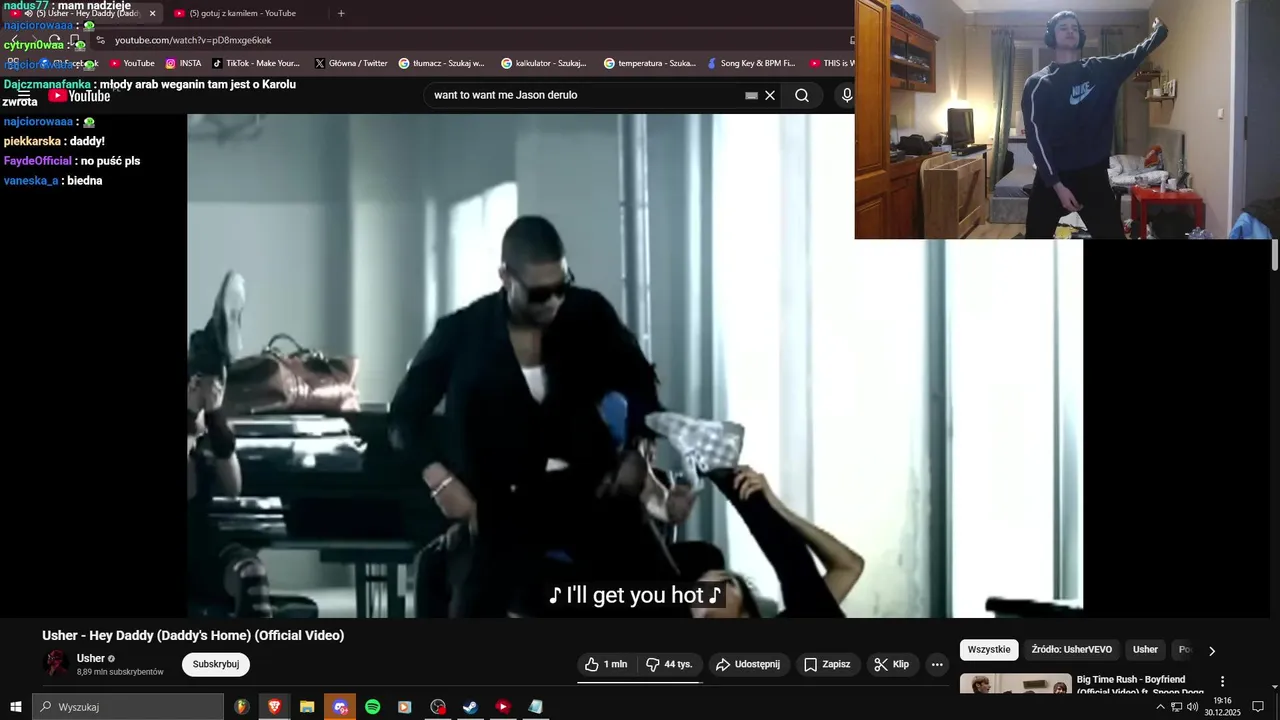Image resolution: width=1280 pixels, height=720 pixels.
Task: Open the Usher channel name link
Action: point(91,658)
